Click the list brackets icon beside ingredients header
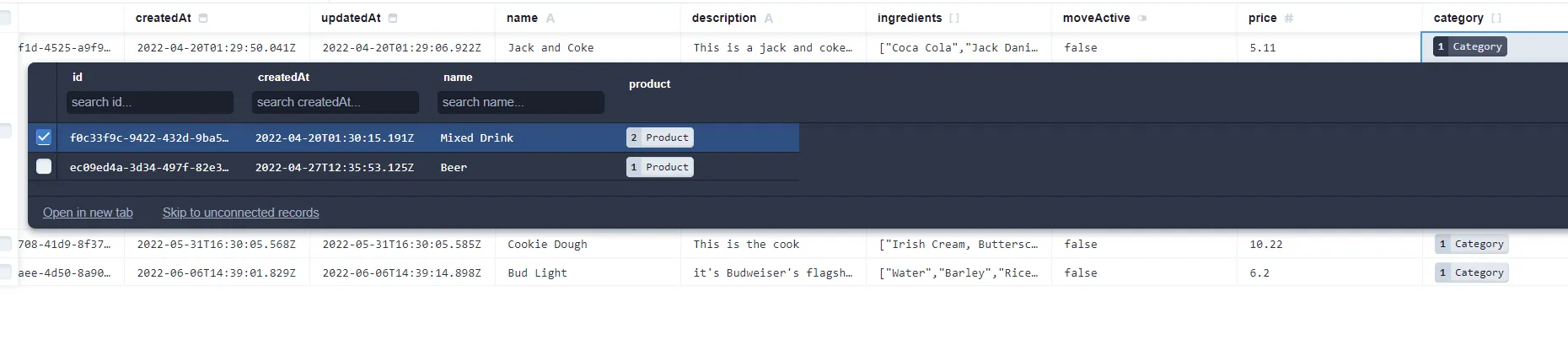Viewport: 1568px width, 345px height. (954, 18)
